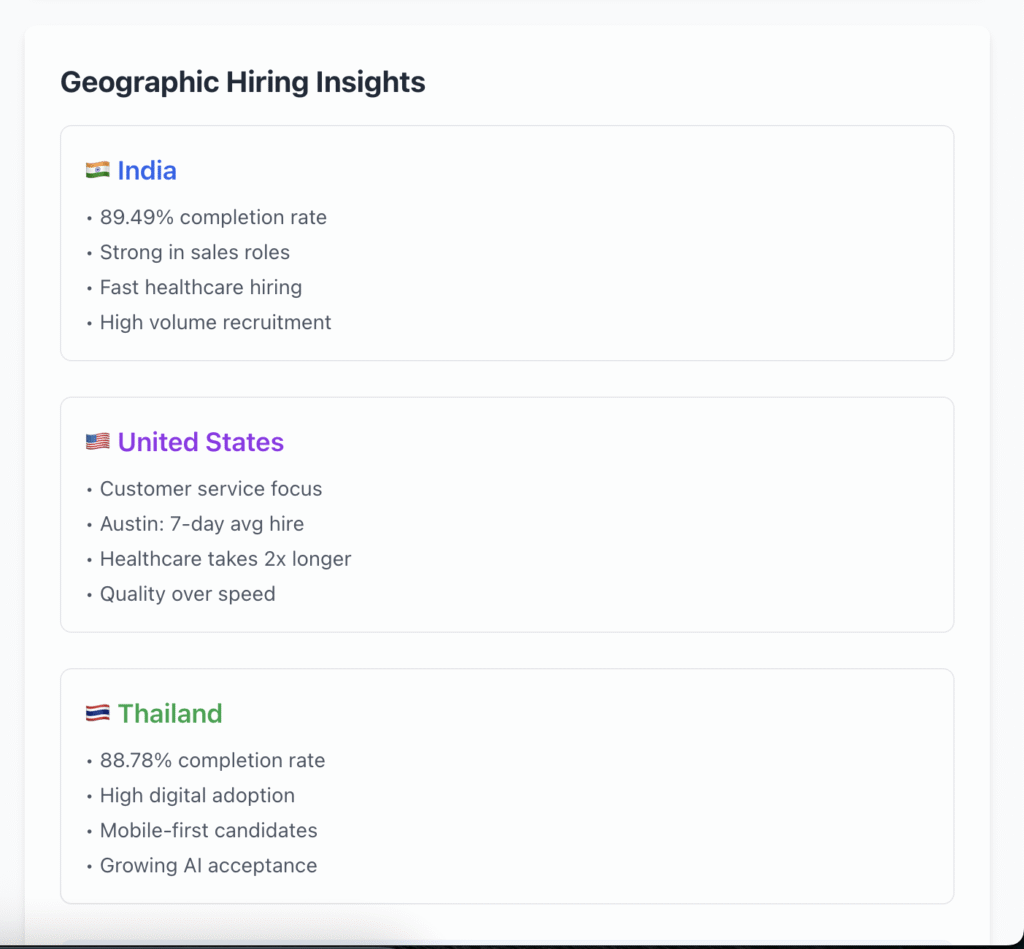Click the Thailand flag icon
The width and height of the screenshot is (1024, 949).
click(97, 714)
